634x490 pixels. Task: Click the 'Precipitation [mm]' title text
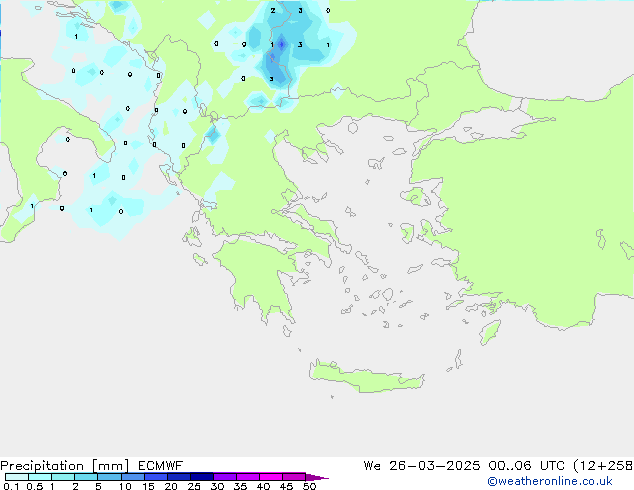click(64, 466)
